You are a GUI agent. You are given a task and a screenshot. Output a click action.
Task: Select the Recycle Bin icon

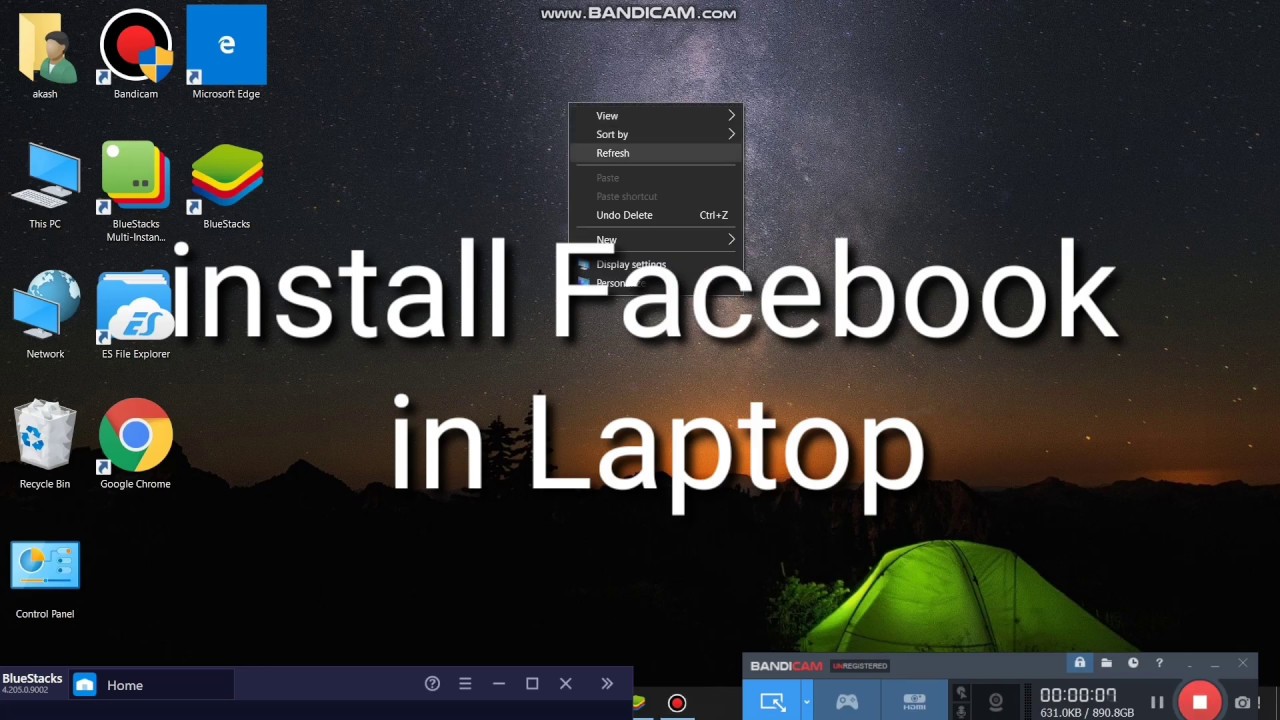(45, 445)
